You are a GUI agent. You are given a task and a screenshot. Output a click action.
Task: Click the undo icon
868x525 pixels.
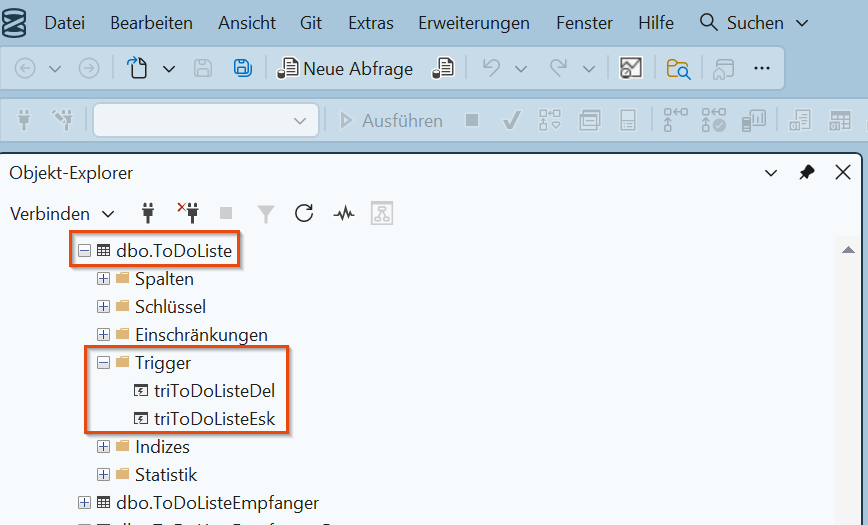point(491,68)
